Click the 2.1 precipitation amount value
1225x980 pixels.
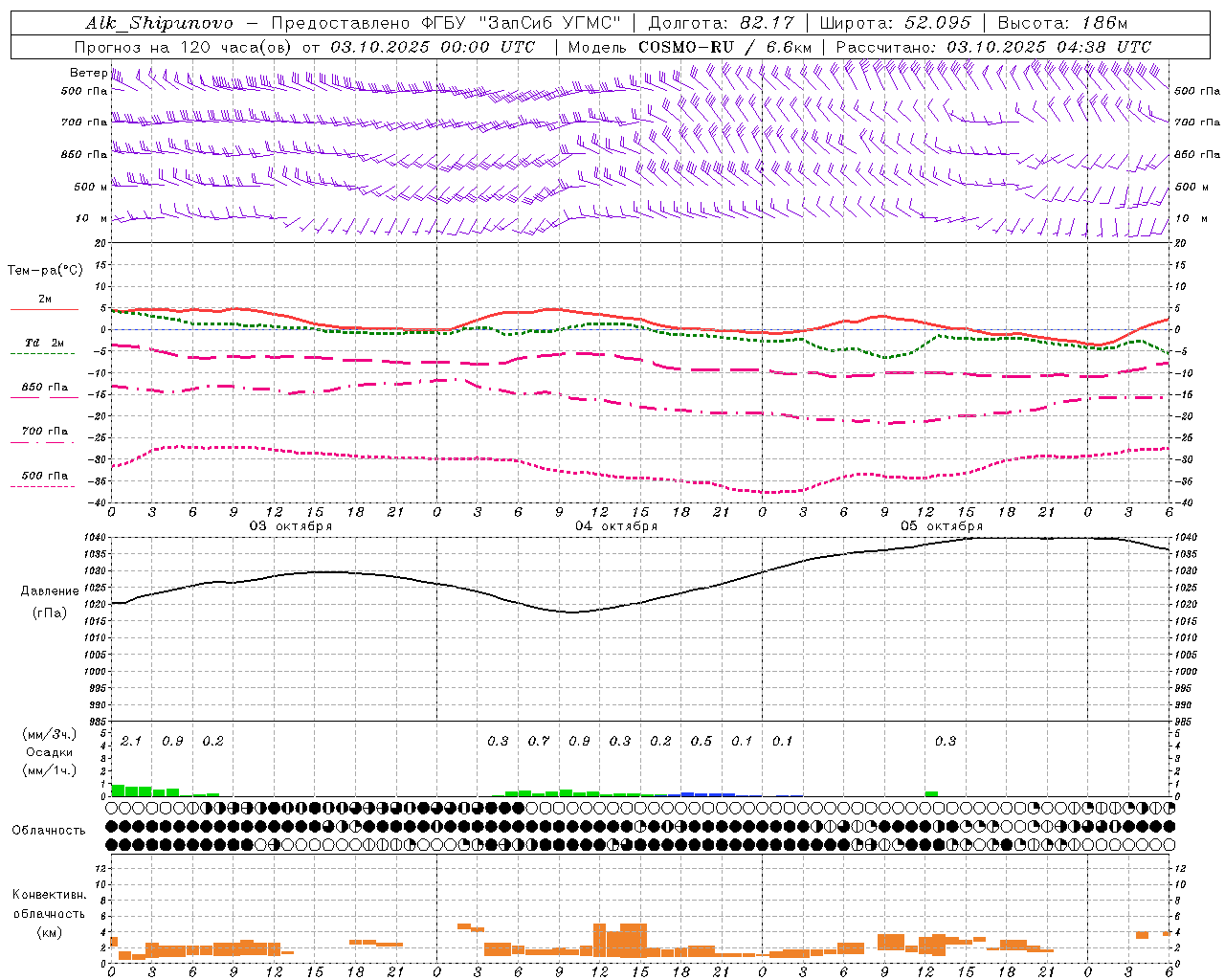[131, 742]
